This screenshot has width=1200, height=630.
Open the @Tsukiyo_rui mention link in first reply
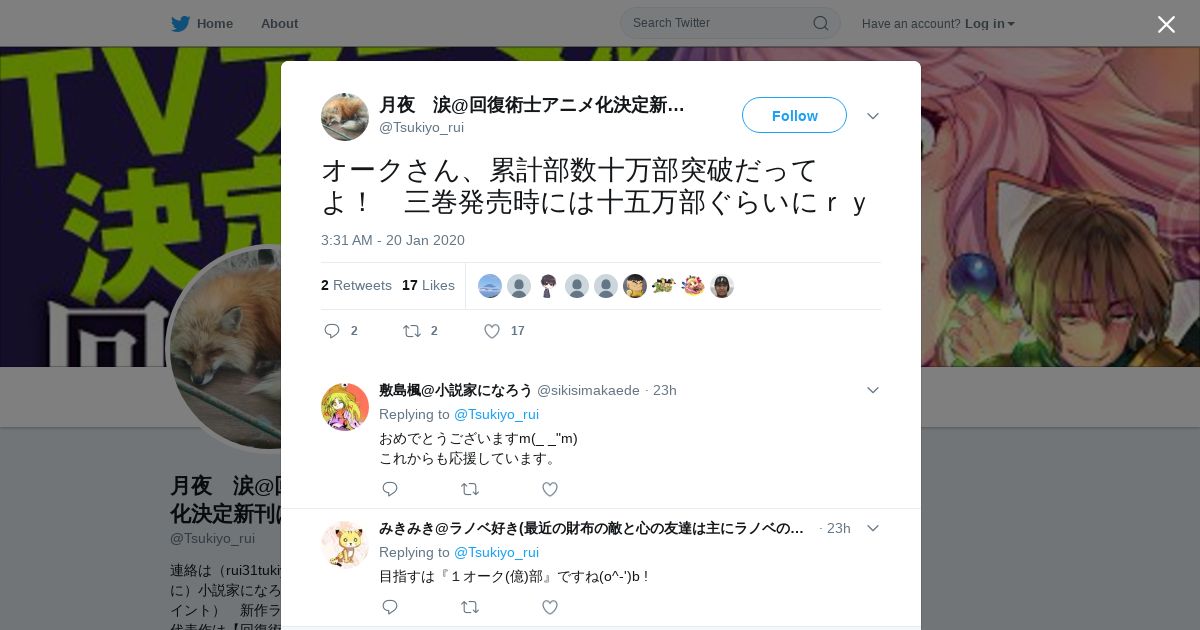click(496, 414)
